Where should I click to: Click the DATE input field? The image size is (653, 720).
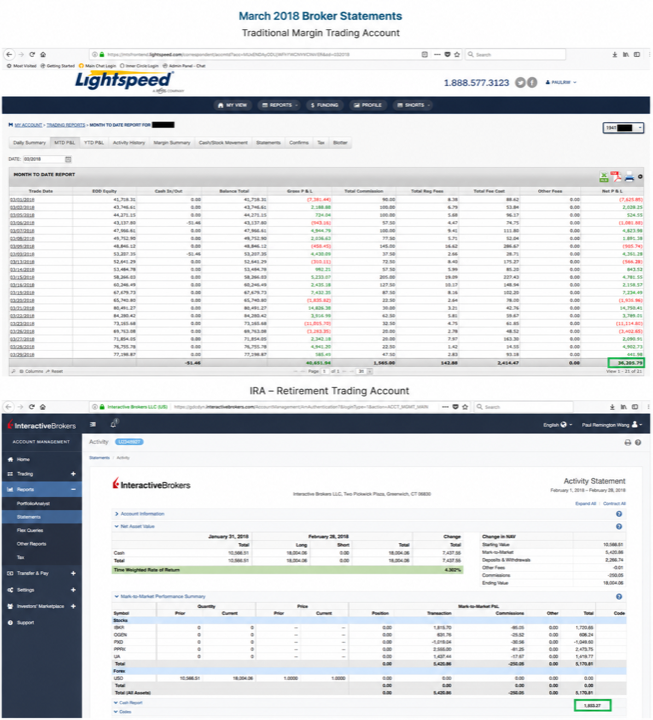pos(44,159)
